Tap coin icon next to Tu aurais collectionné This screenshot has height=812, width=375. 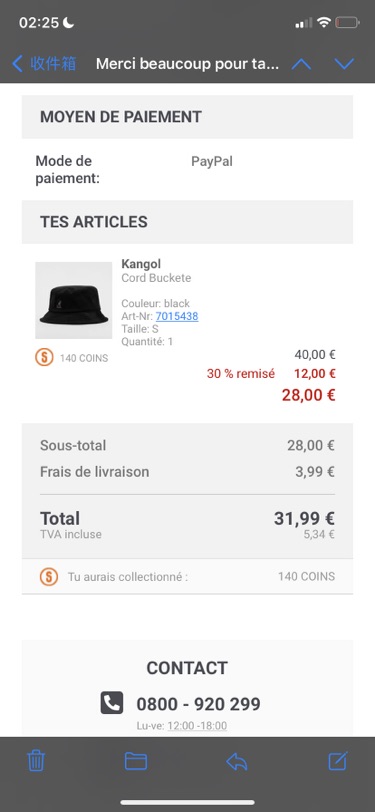(x=49, y=576)
